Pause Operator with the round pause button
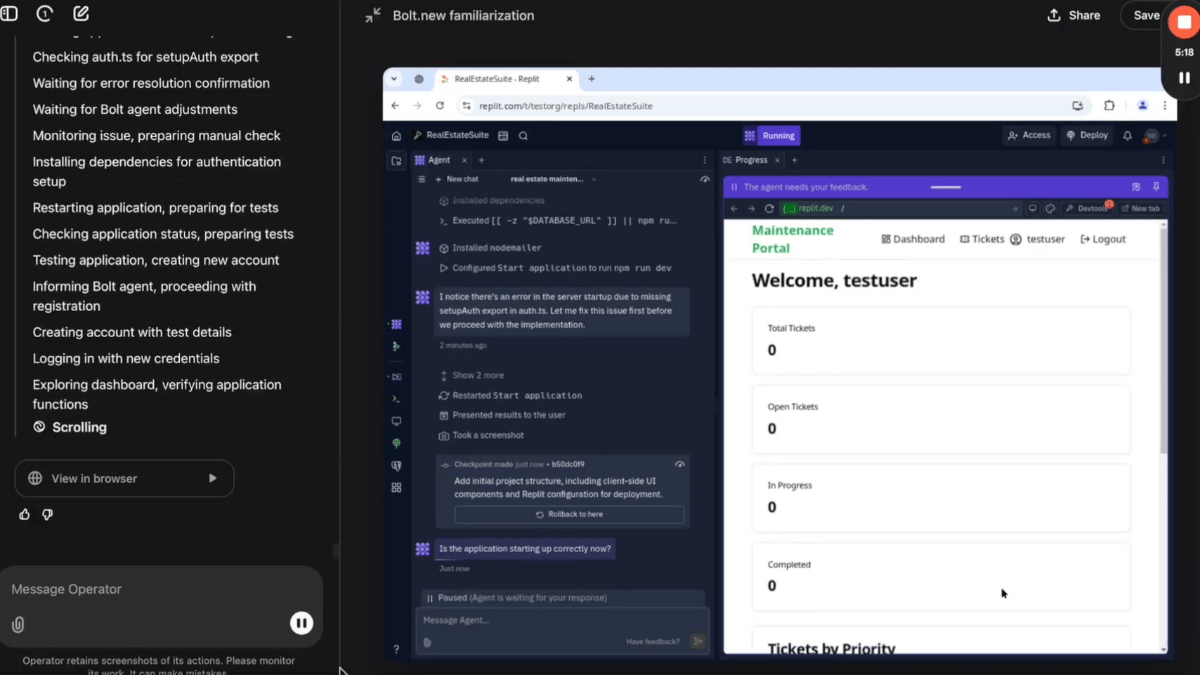 (x=301, y=623)
